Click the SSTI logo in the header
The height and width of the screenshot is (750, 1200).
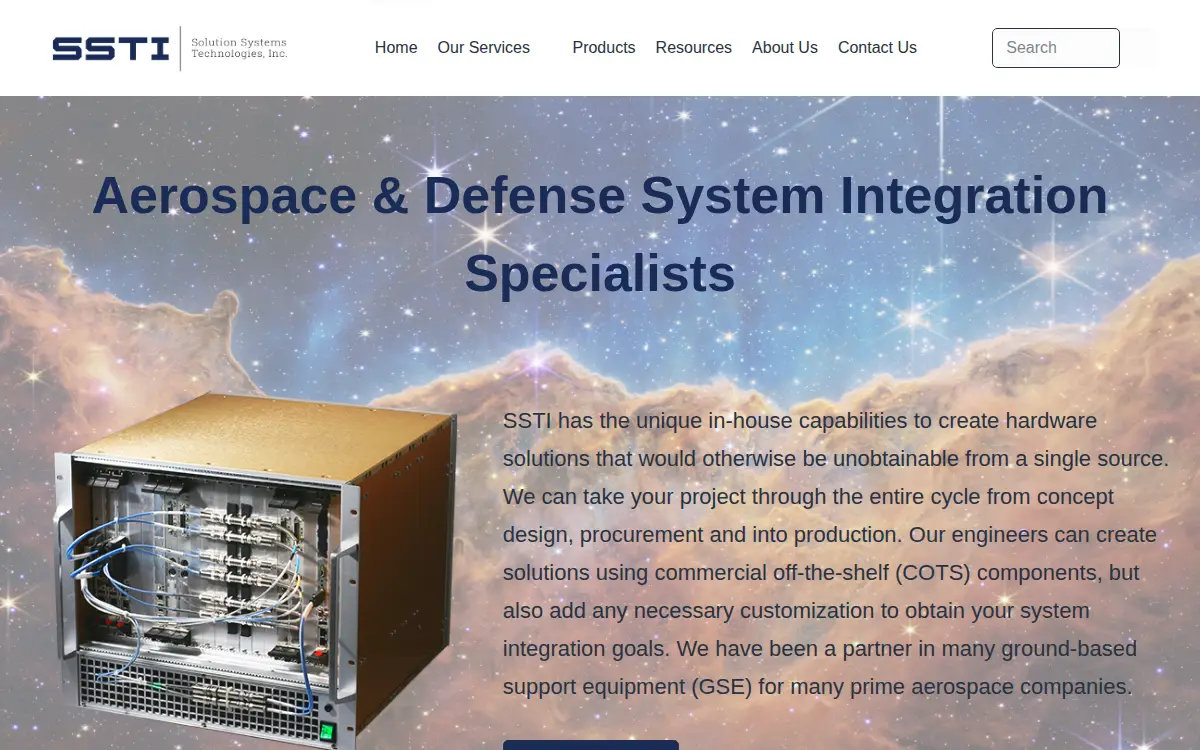[x=170, y=48]
